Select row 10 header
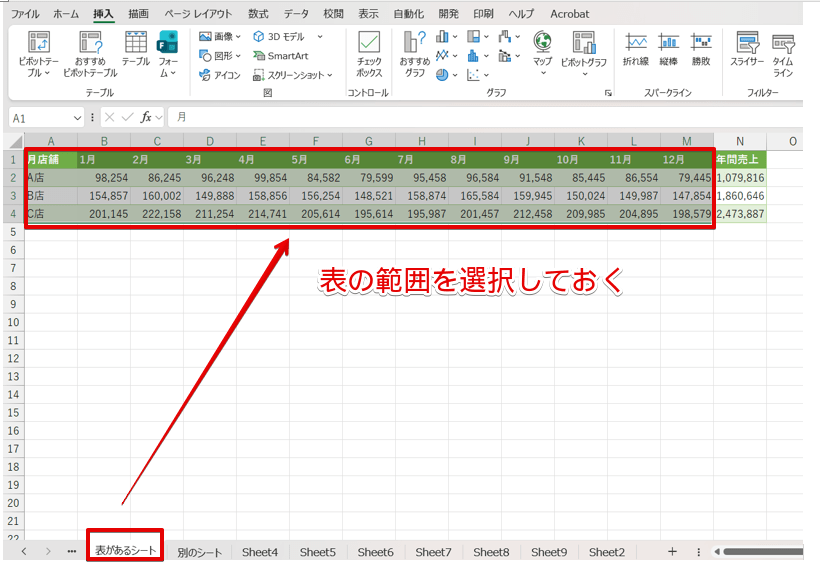 click(14, 322)
